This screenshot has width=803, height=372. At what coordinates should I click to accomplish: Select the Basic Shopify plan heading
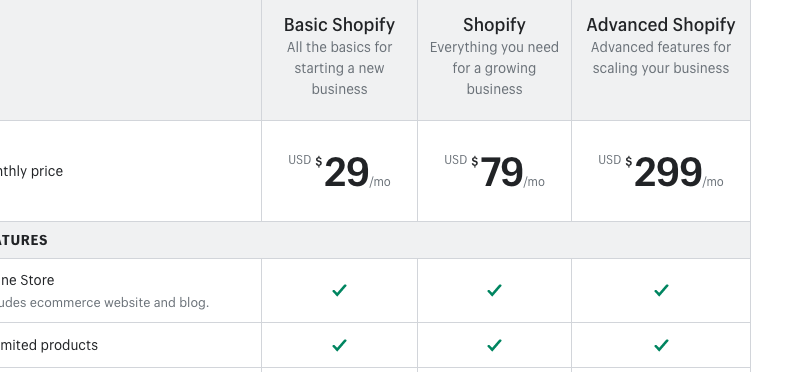(x=340, y=25)
